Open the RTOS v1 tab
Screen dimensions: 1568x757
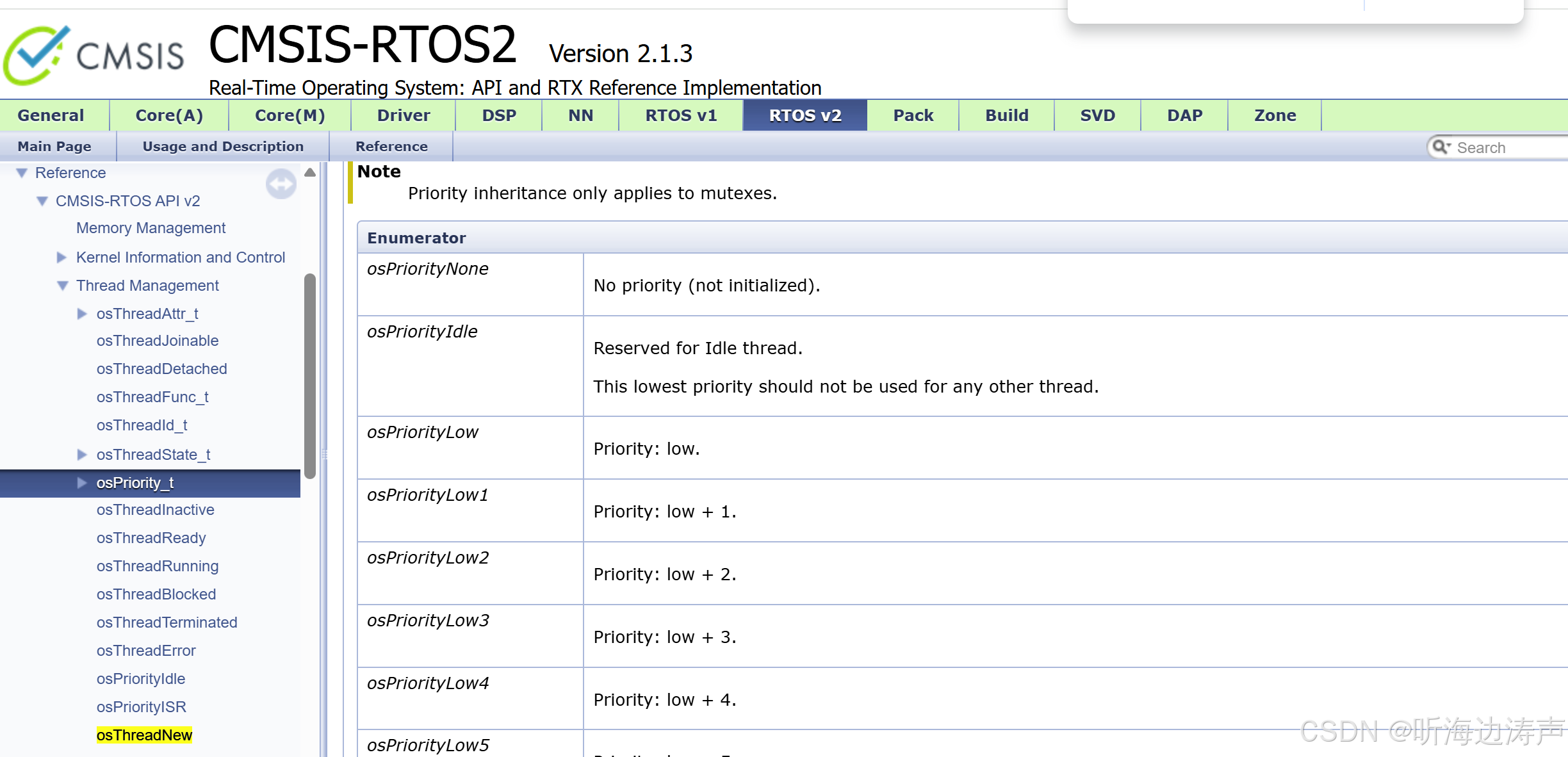tap(680, 115)
